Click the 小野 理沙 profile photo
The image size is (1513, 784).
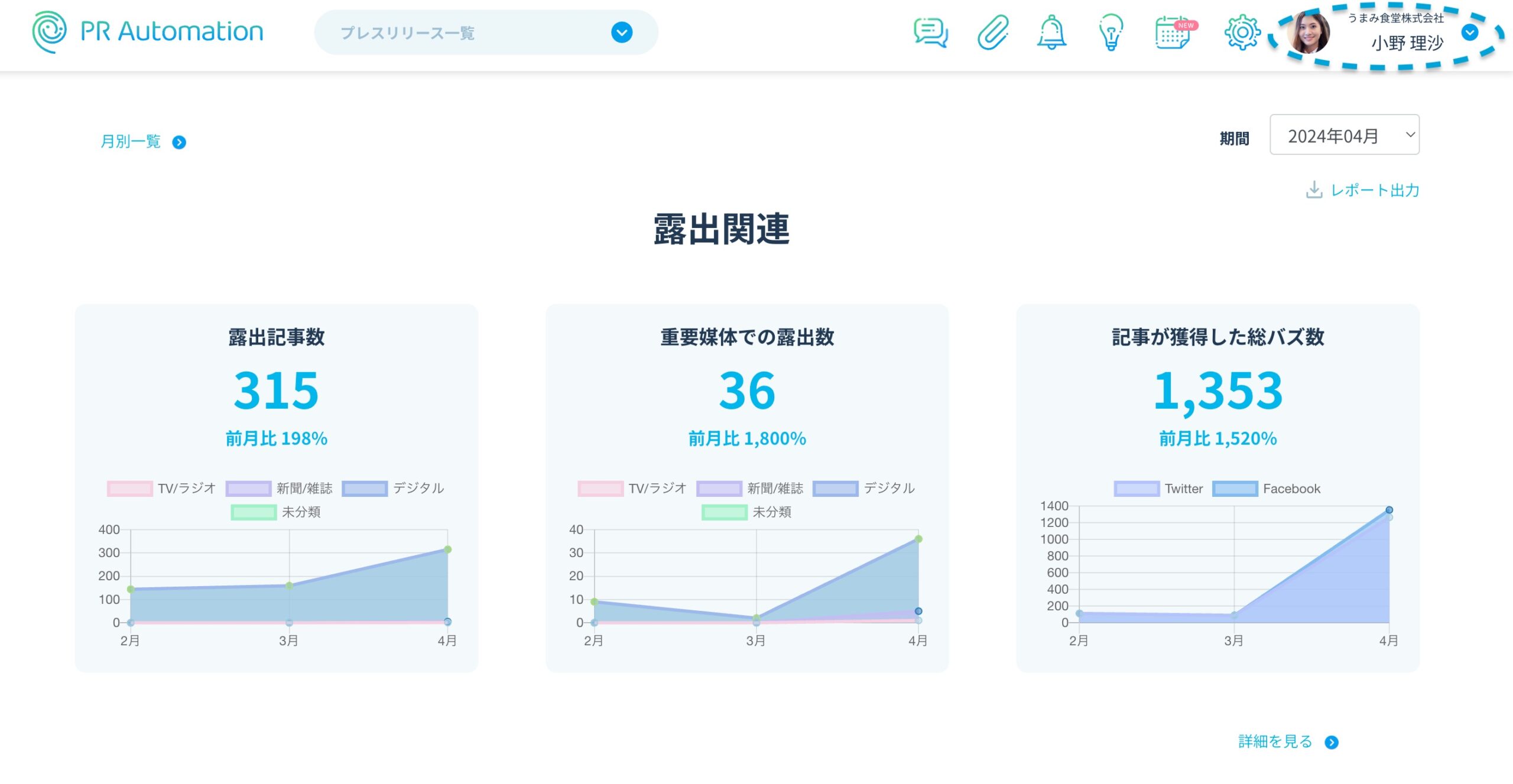(1309, 34)
